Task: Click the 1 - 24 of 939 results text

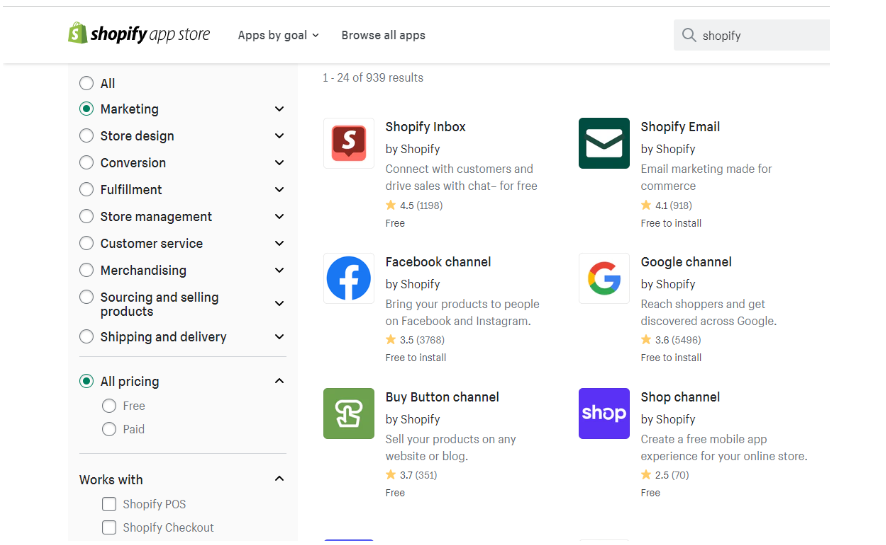Action: (x=373, y=78)
